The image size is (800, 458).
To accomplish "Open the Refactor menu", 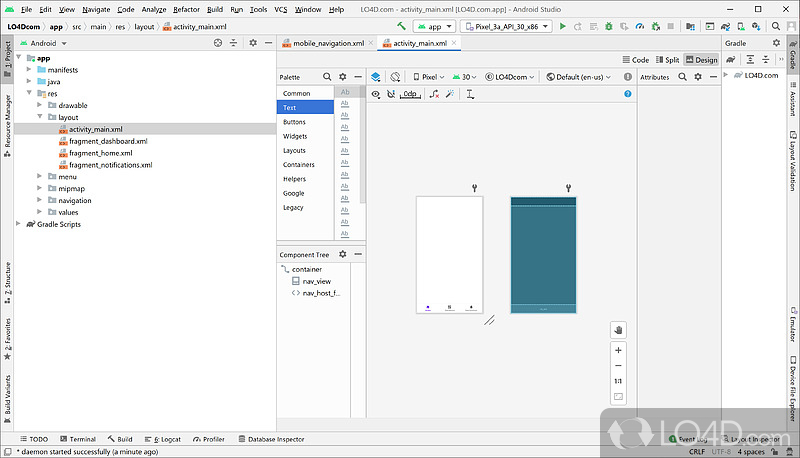I will [186, 9].
